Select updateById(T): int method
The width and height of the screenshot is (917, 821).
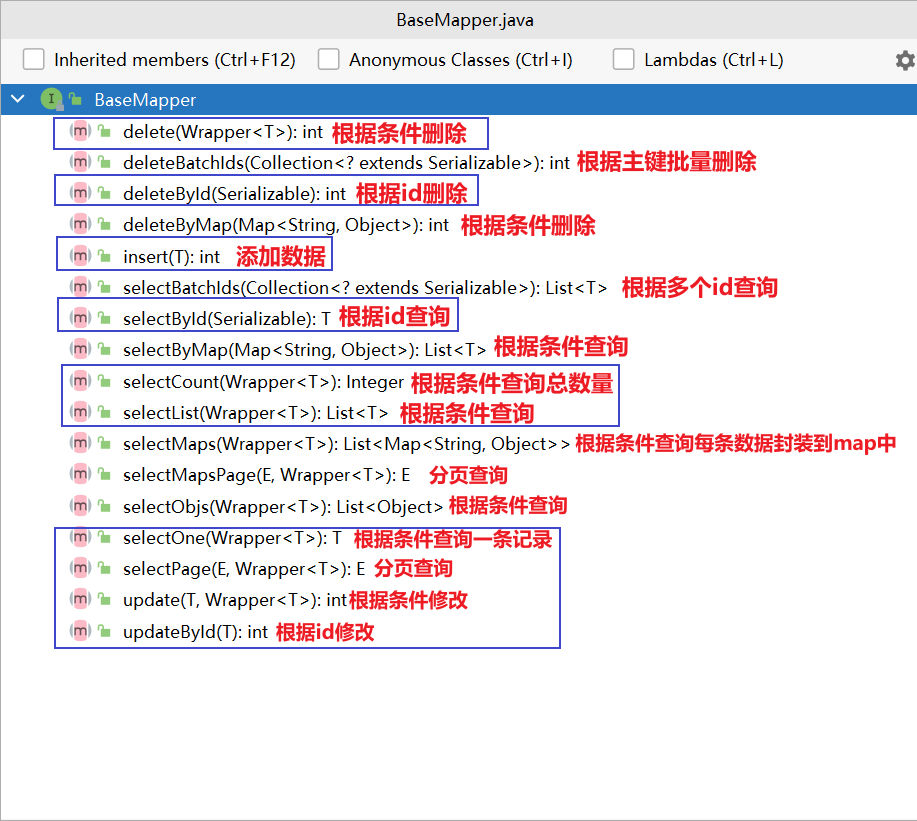point(195,632)
